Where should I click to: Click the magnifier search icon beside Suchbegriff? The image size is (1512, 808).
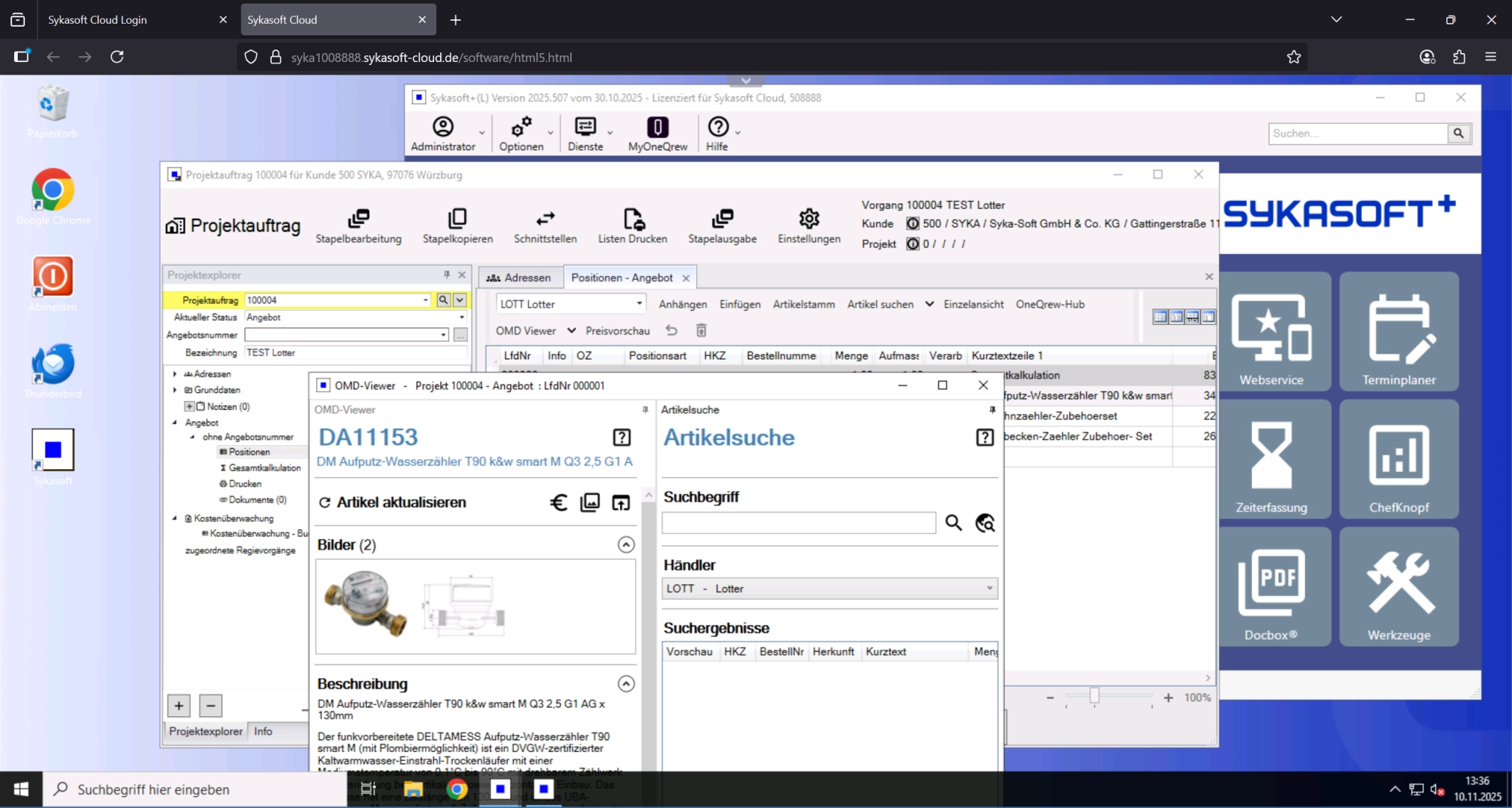(953, 523)
